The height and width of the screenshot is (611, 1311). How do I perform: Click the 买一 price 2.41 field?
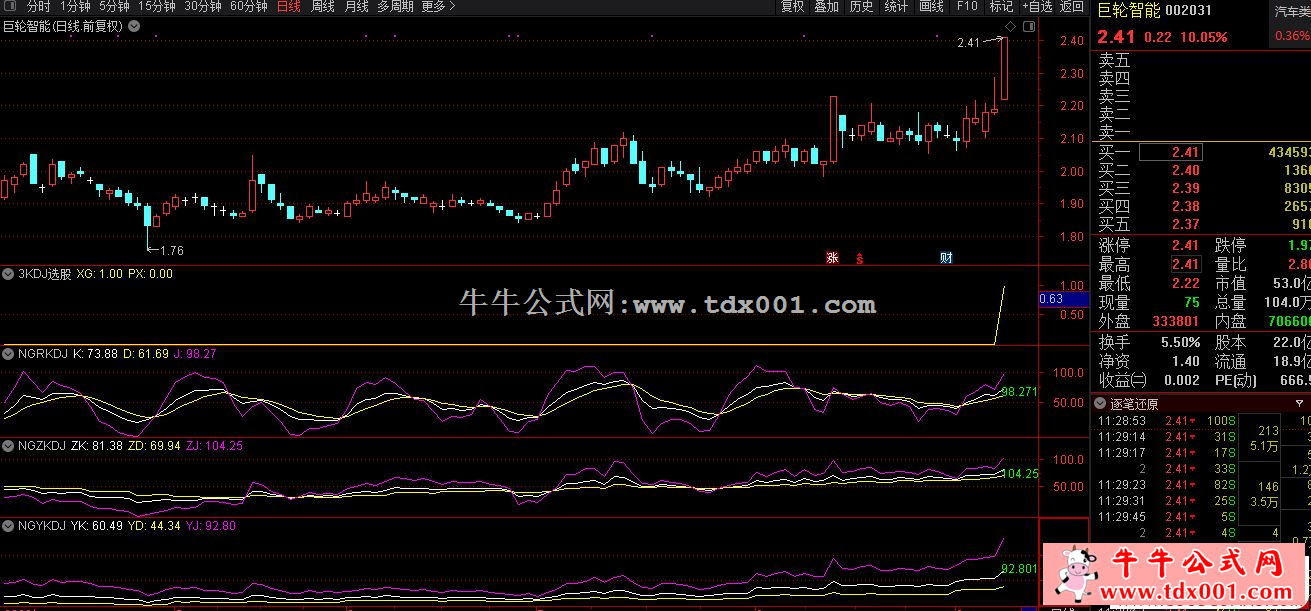pyautogui.click(x=1171, y=153)
